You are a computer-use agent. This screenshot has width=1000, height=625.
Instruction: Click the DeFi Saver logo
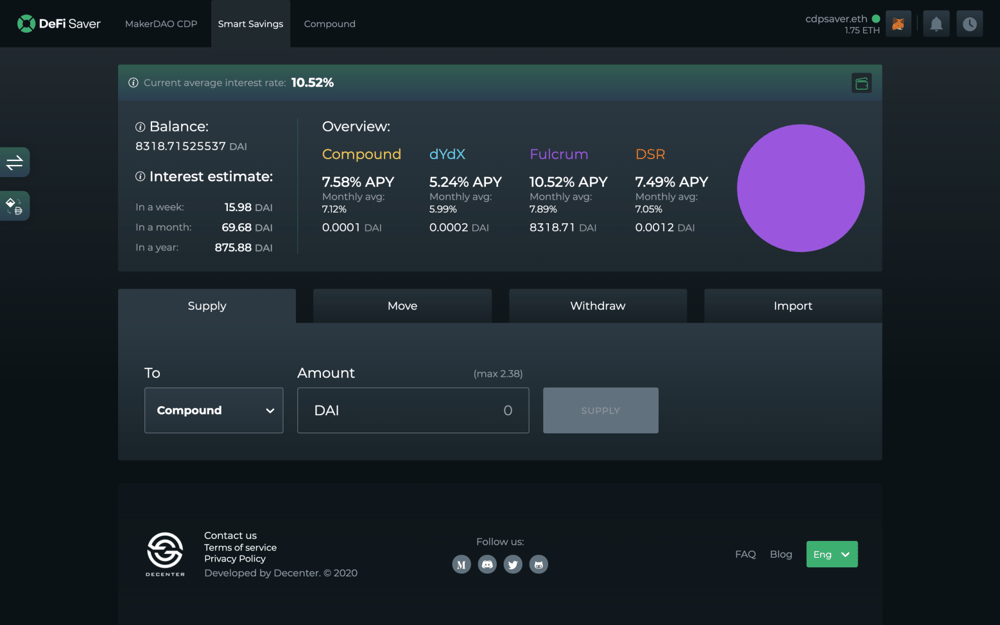click(58, 22)
